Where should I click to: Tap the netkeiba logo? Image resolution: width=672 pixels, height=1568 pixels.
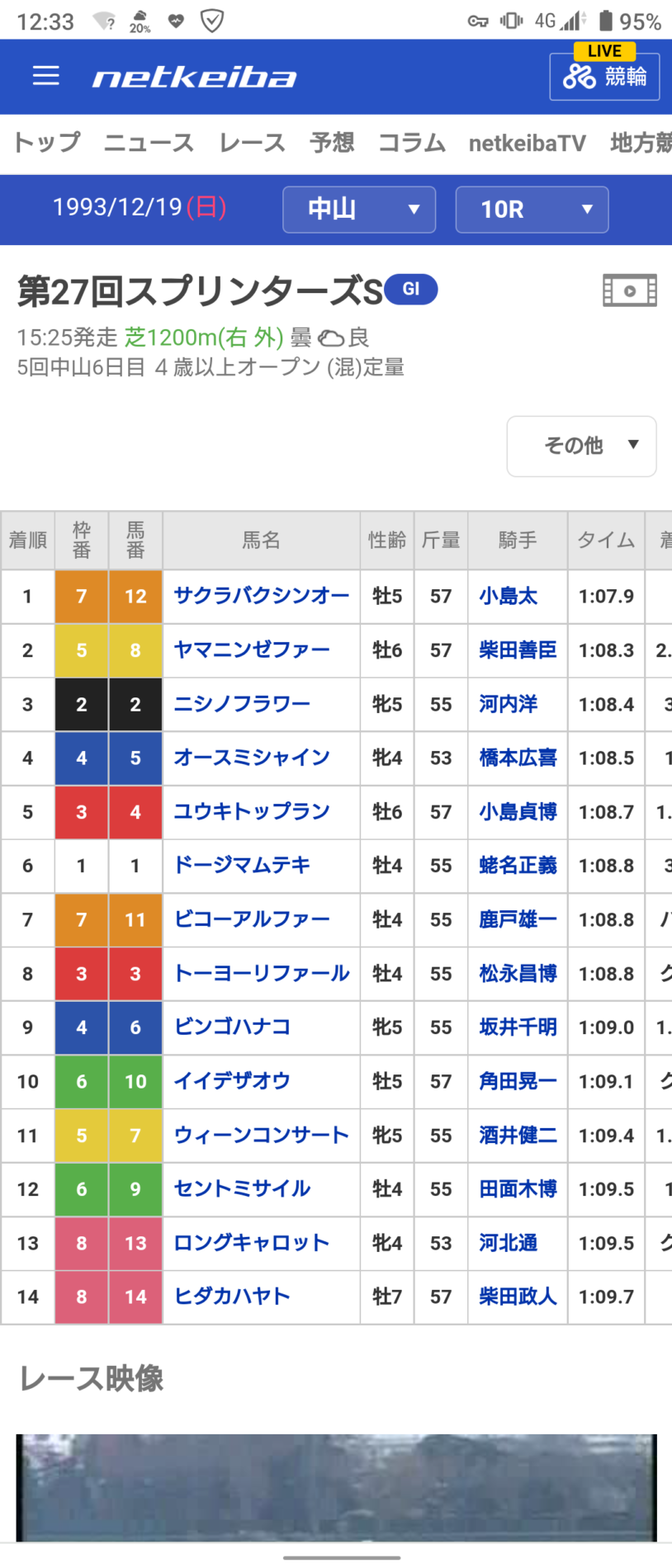click(194, 78)
